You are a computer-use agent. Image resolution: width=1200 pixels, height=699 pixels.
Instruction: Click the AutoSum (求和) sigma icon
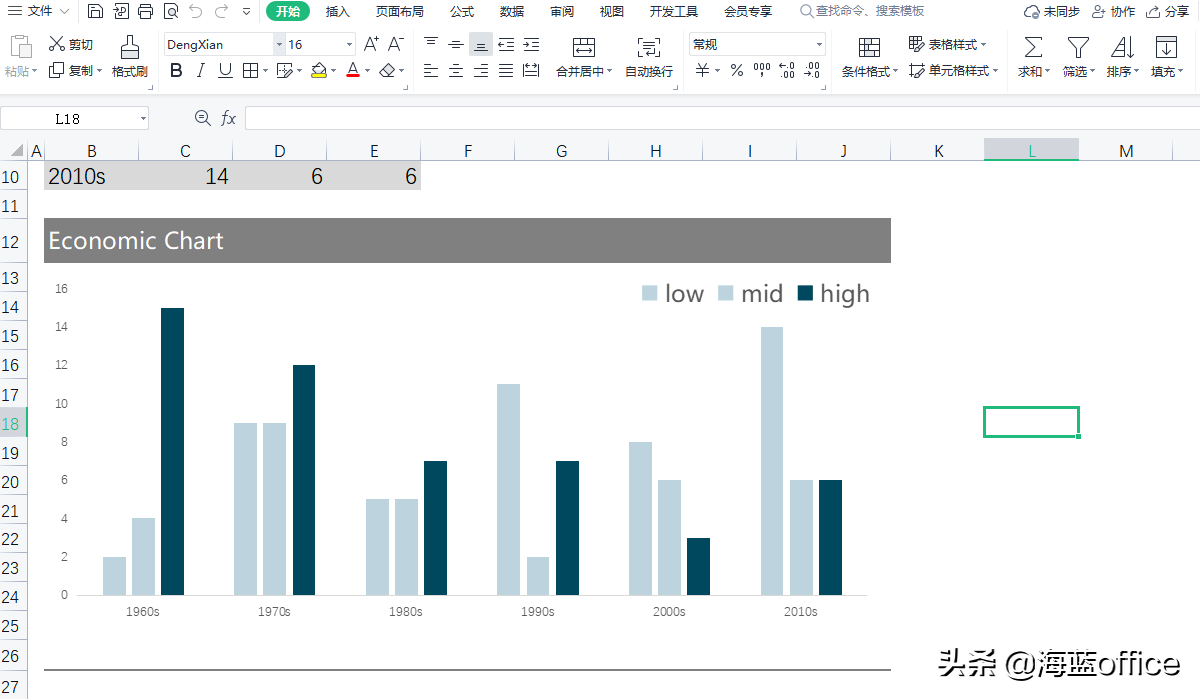1033,57
